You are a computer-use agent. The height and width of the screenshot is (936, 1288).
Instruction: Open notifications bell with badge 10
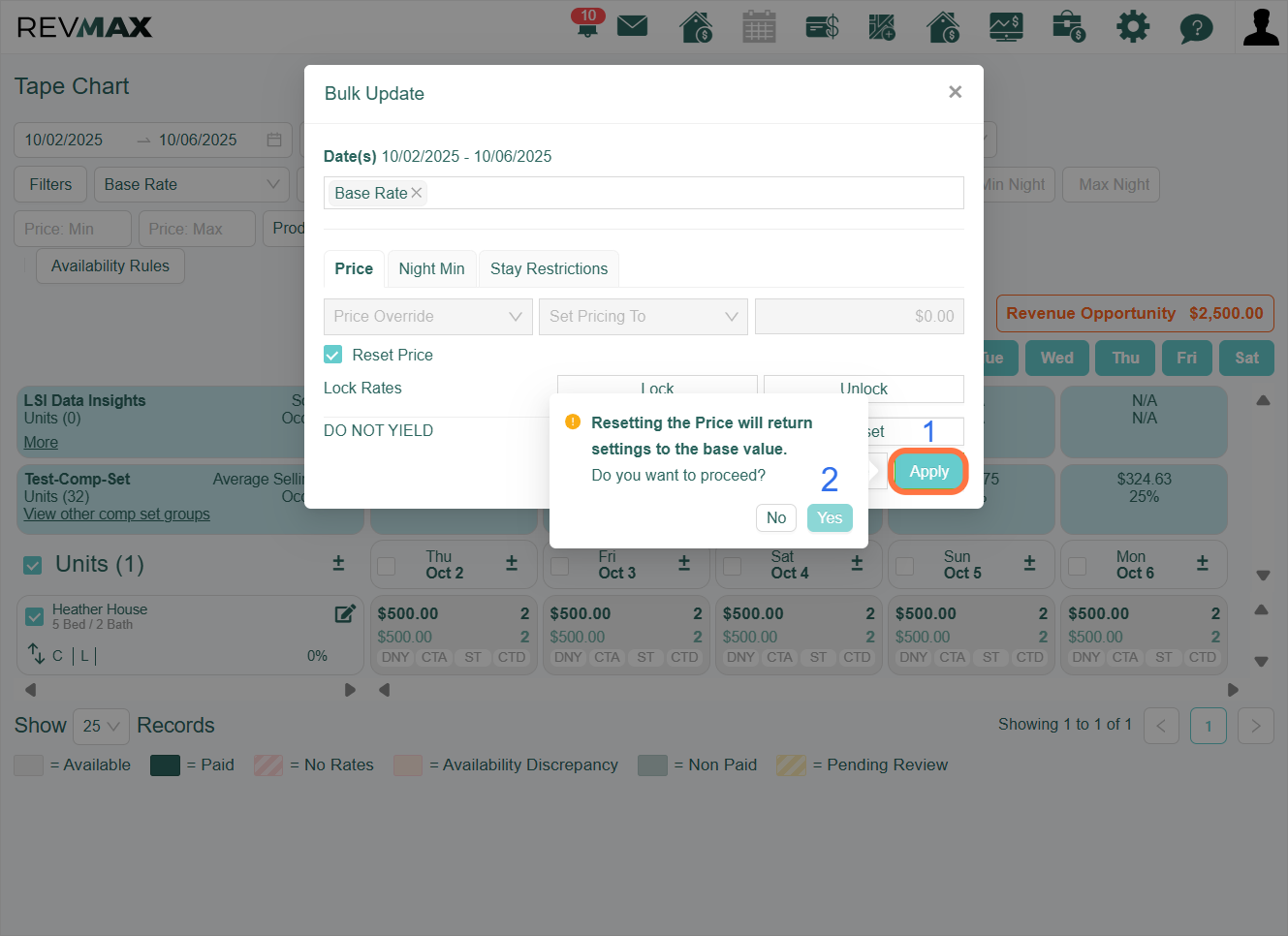pos(587,23)
